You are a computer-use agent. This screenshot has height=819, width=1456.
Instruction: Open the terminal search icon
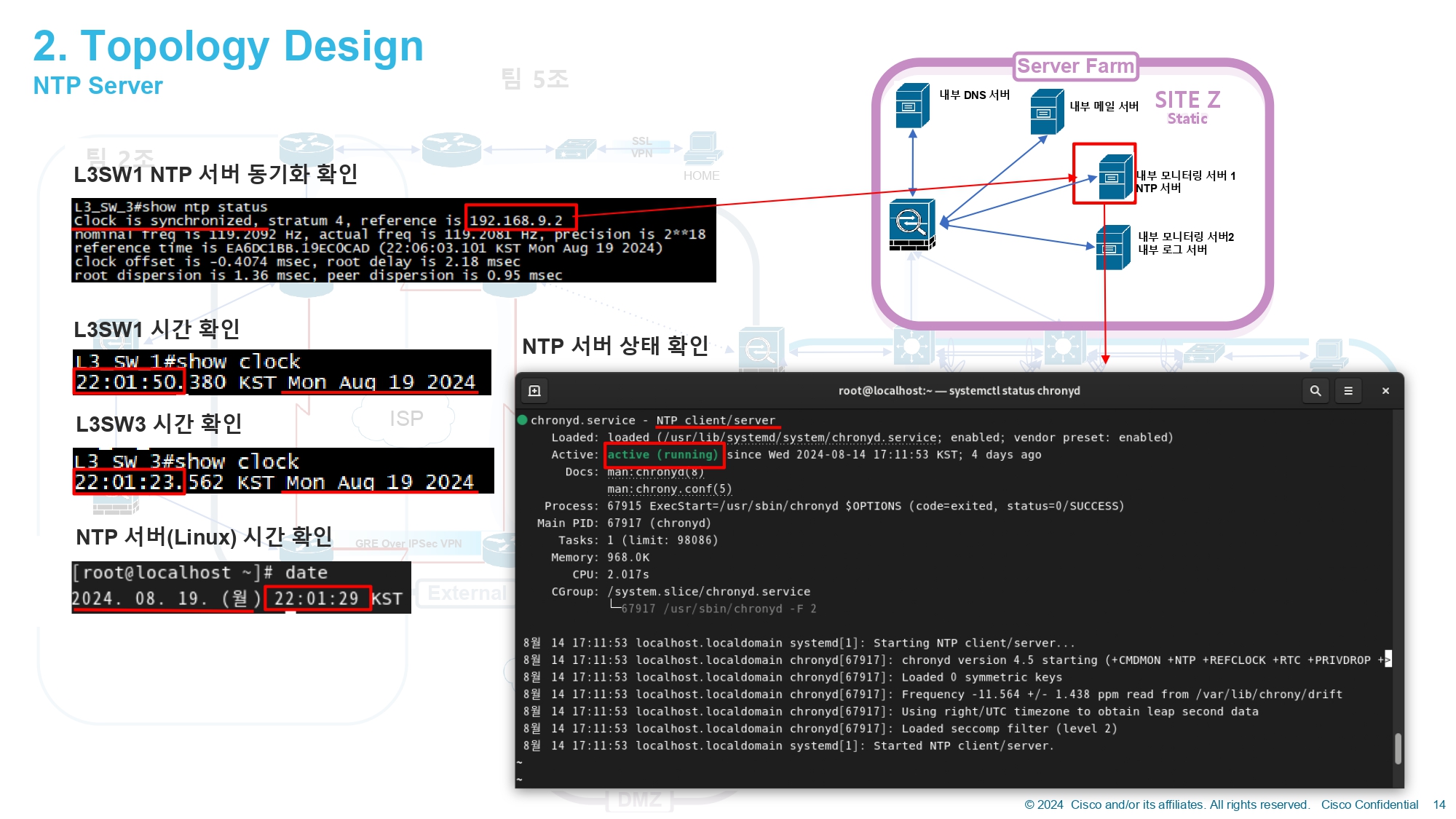click(x=1315, y=391)
